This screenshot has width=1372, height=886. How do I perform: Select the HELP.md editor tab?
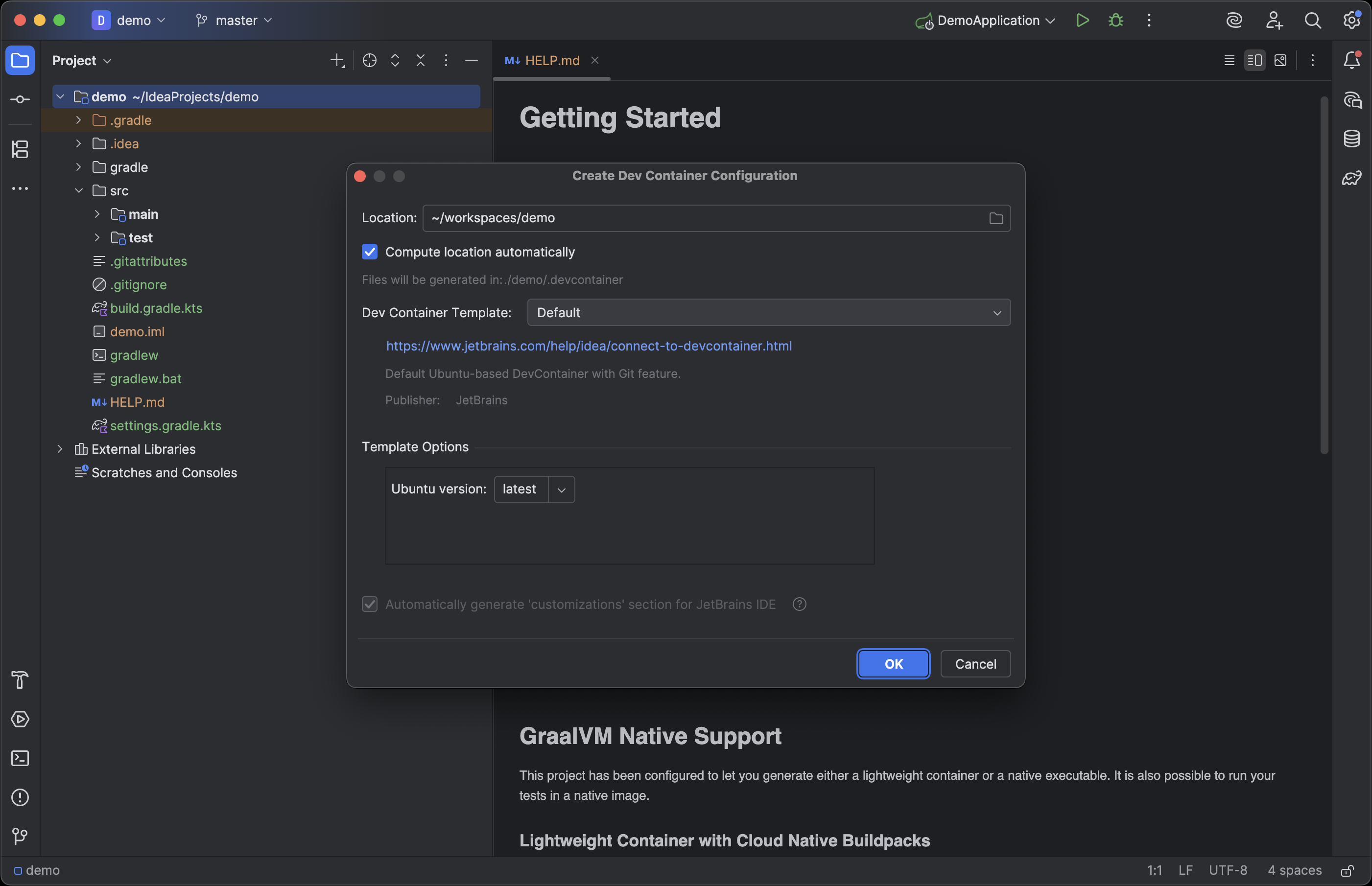pyautogui.click(x=551, y=60)
